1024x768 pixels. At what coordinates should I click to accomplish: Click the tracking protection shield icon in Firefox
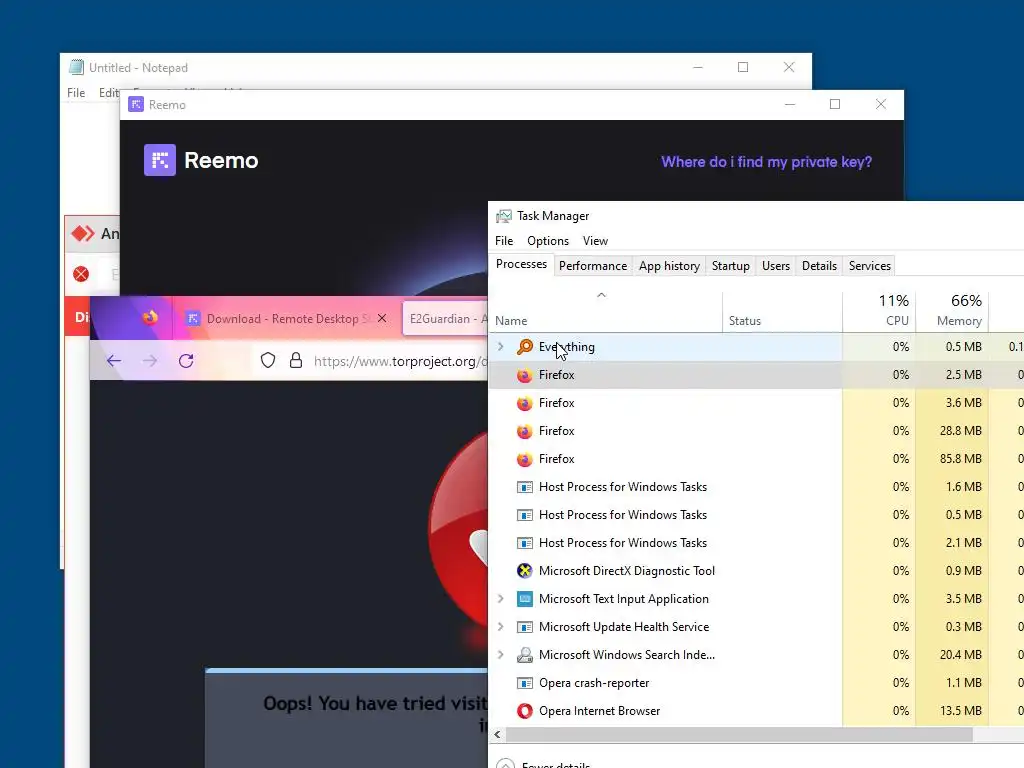click(x=268, y=360)
